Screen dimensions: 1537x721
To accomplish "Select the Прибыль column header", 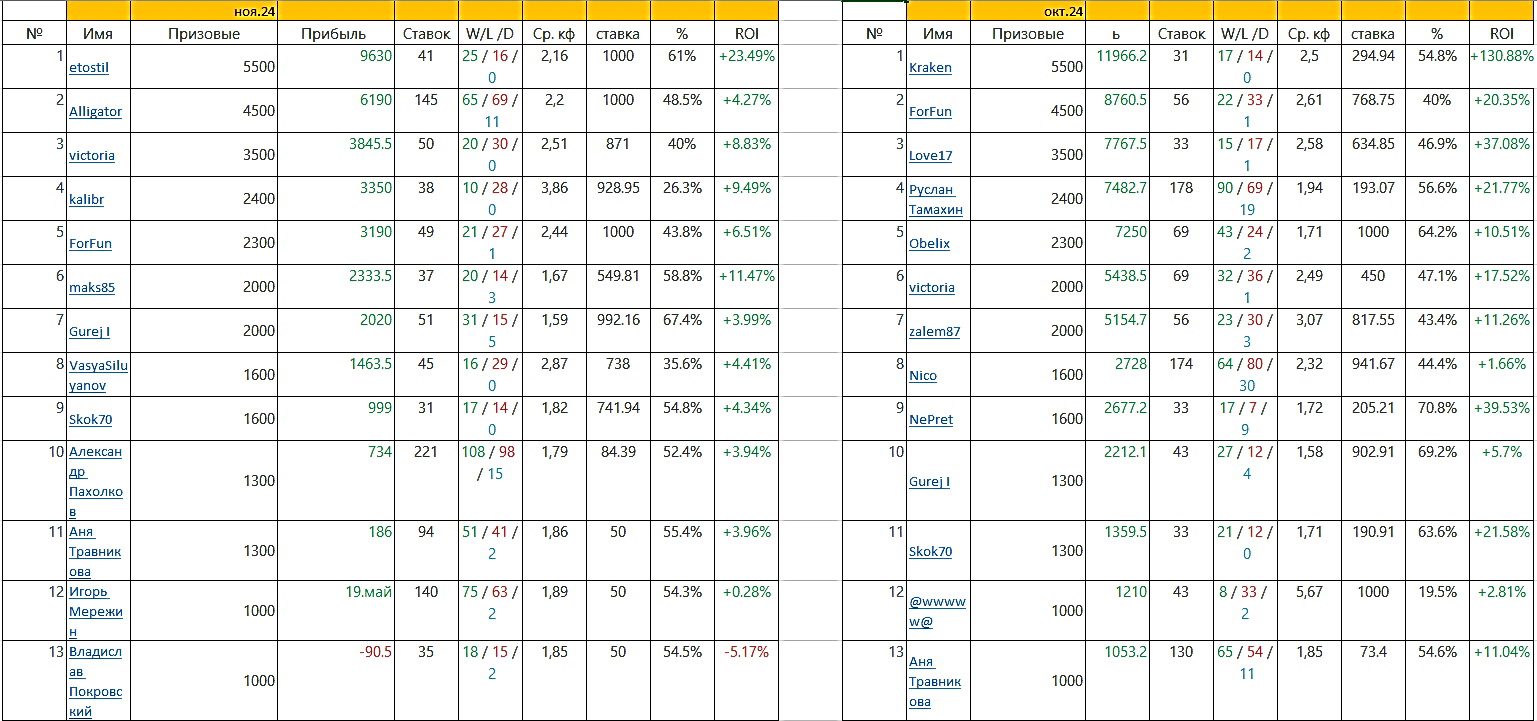I will [x=337, y=33].
